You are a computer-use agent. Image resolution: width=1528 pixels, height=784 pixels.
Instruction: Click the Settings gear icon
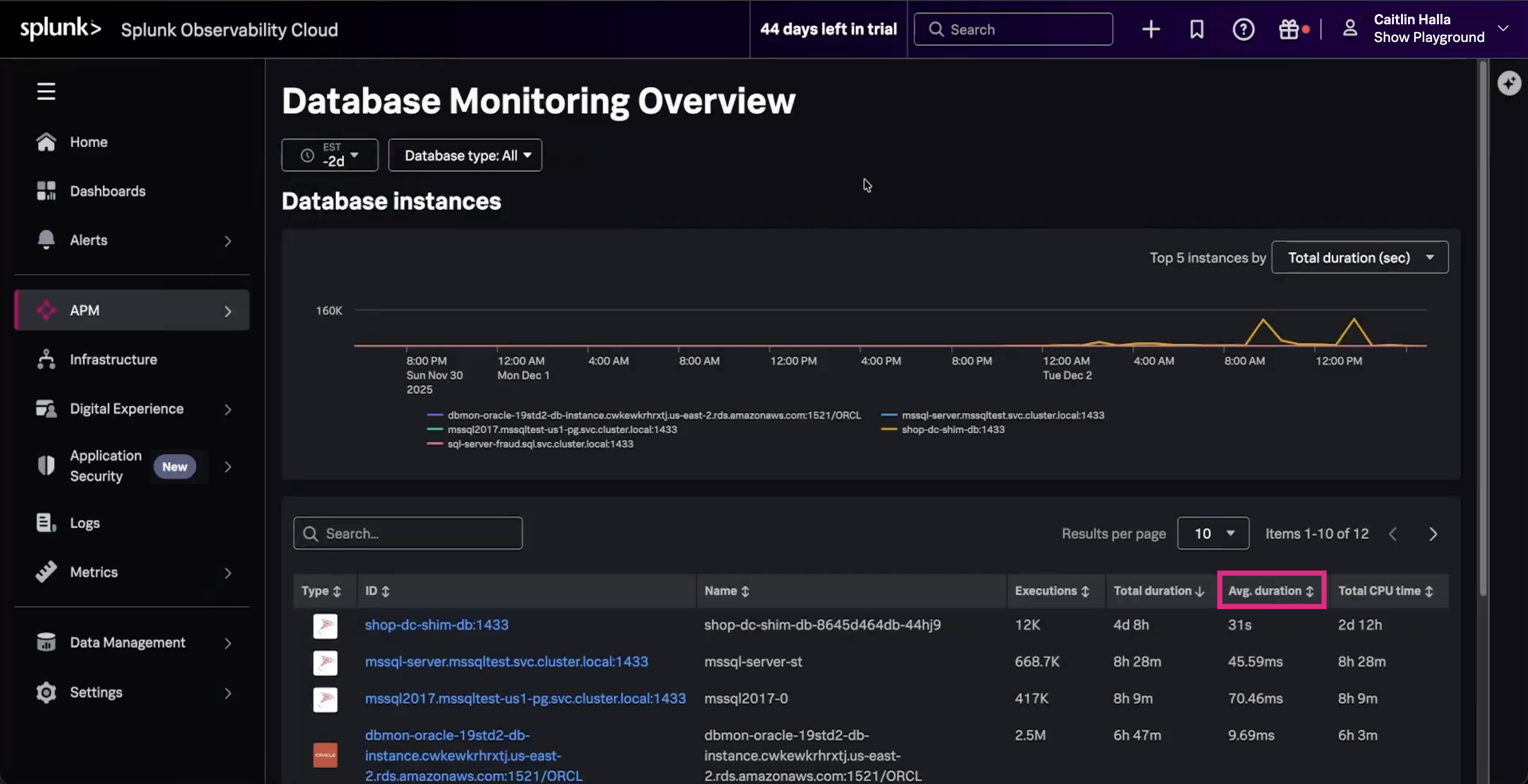46,692
